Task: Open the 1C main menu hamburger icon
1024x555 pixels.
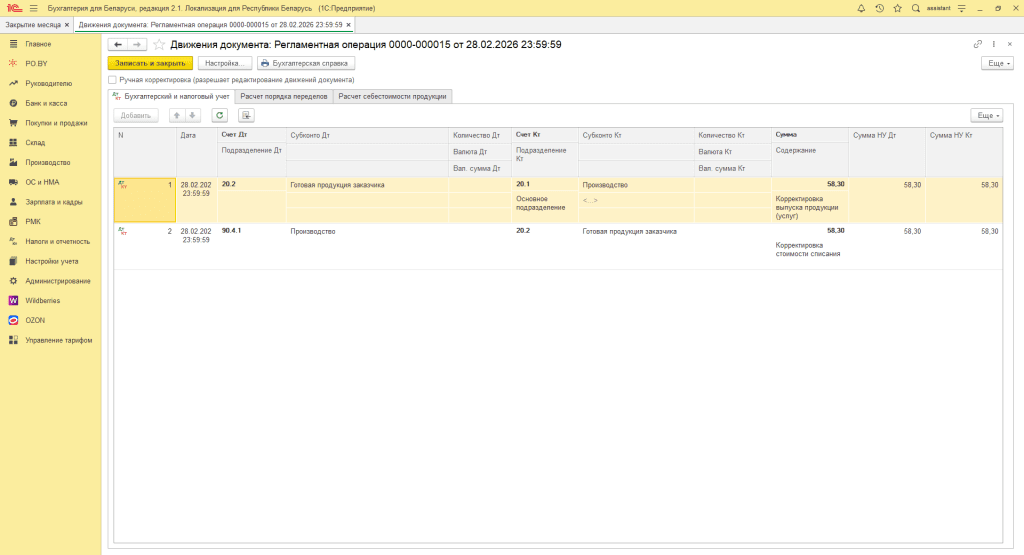Action: [33, 8]
